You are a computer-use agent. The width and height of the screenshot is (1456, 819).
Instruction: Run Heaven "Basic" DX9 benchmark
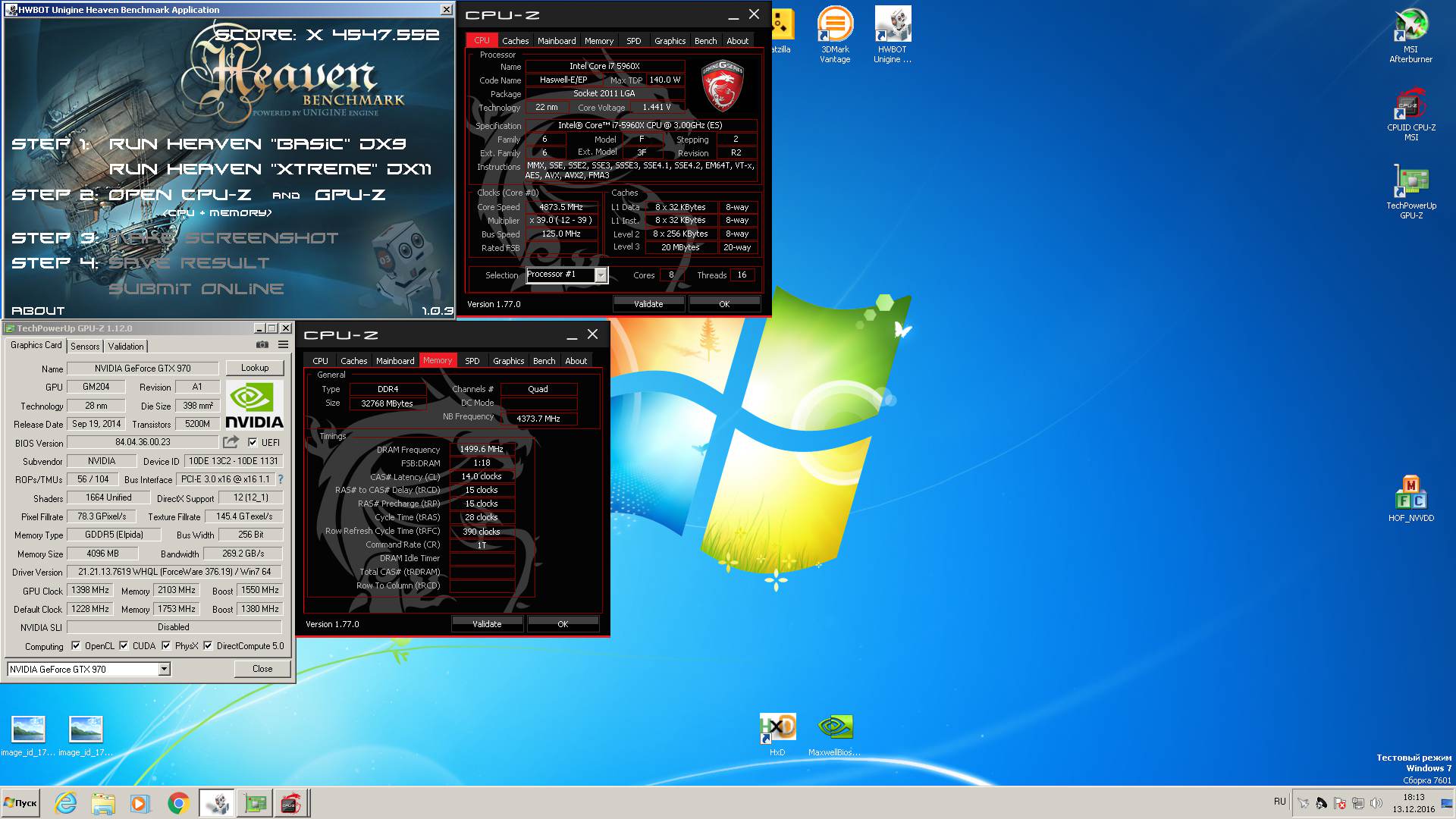(258, 144)
